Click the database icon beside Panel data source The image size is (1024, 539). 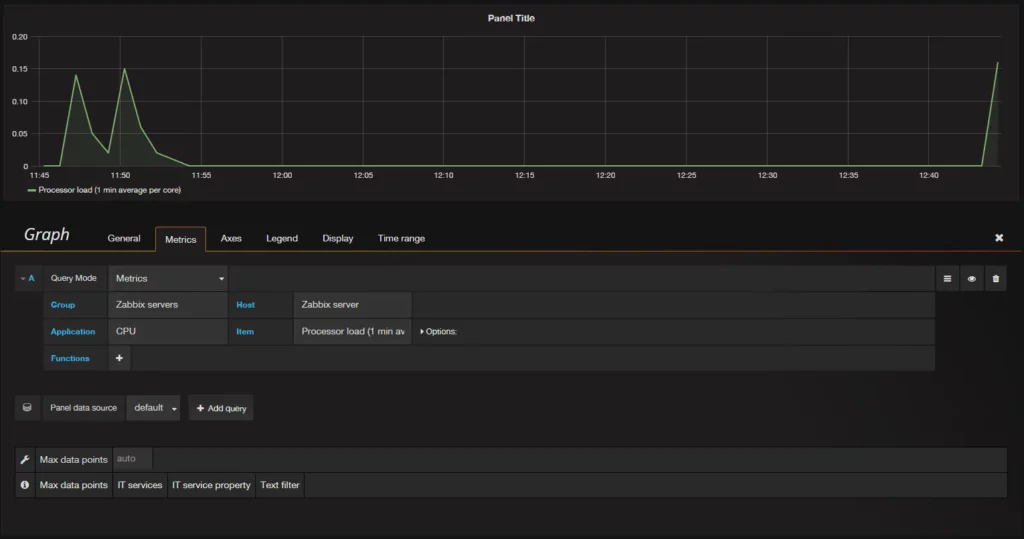tap(27, 408)
